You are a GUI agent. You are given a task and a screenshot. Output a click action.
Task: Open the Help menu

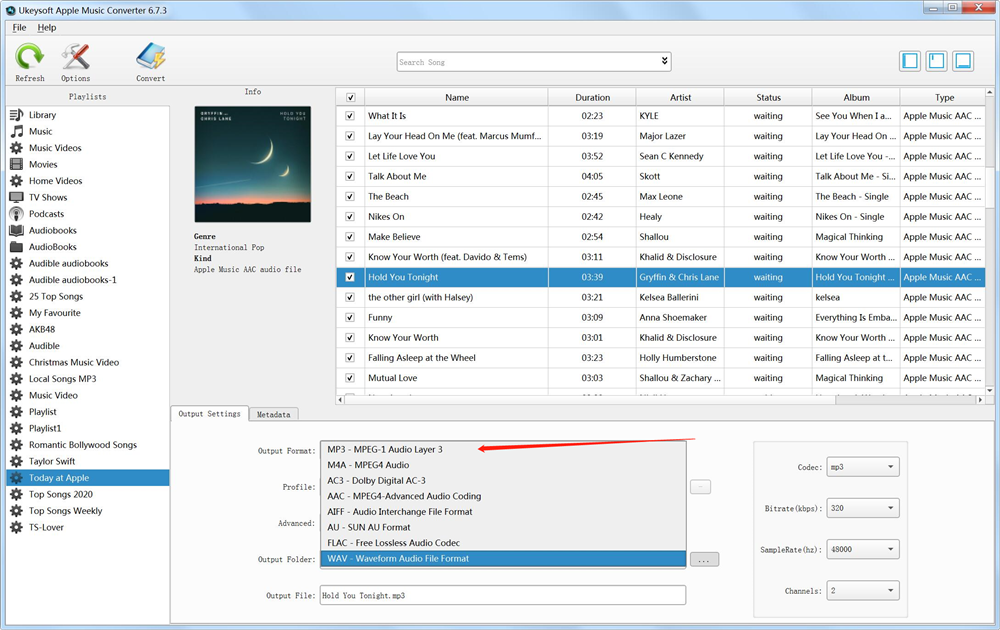47,27
